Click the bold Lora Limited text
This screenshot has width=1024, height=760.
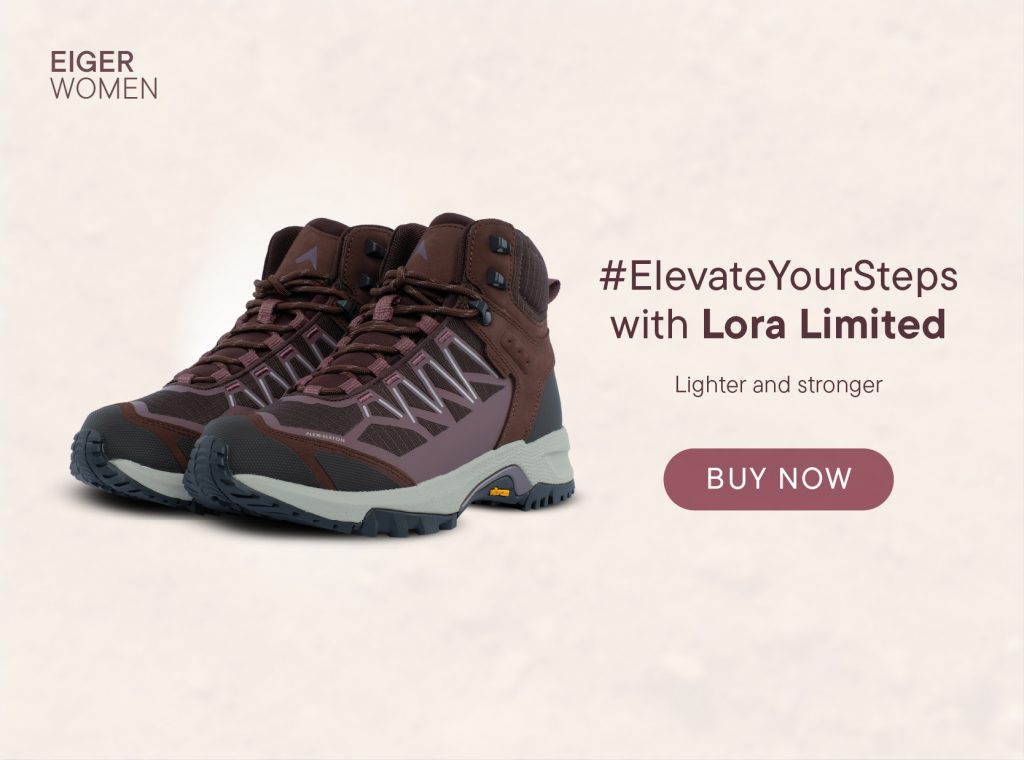click(824, 324)
